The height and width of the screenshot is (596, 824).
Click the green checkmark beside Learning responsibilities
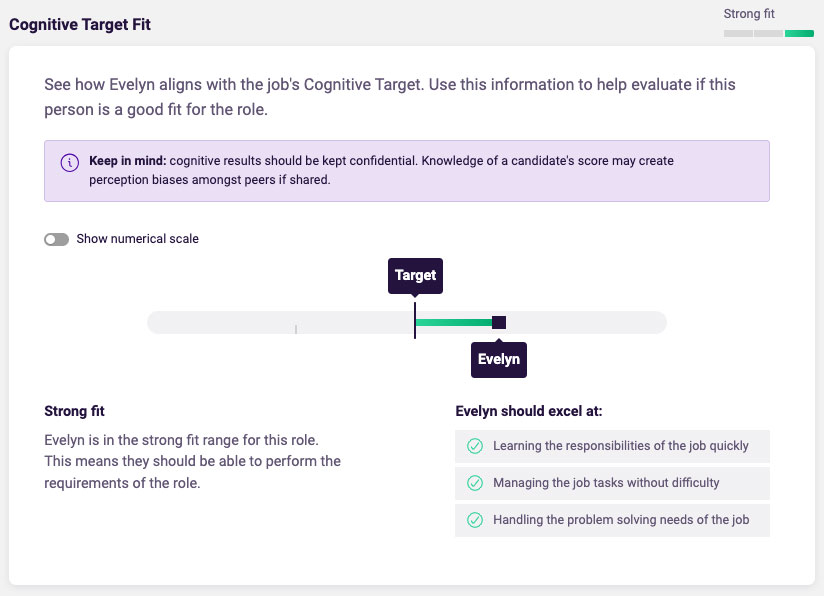click(x=475, y=446)
